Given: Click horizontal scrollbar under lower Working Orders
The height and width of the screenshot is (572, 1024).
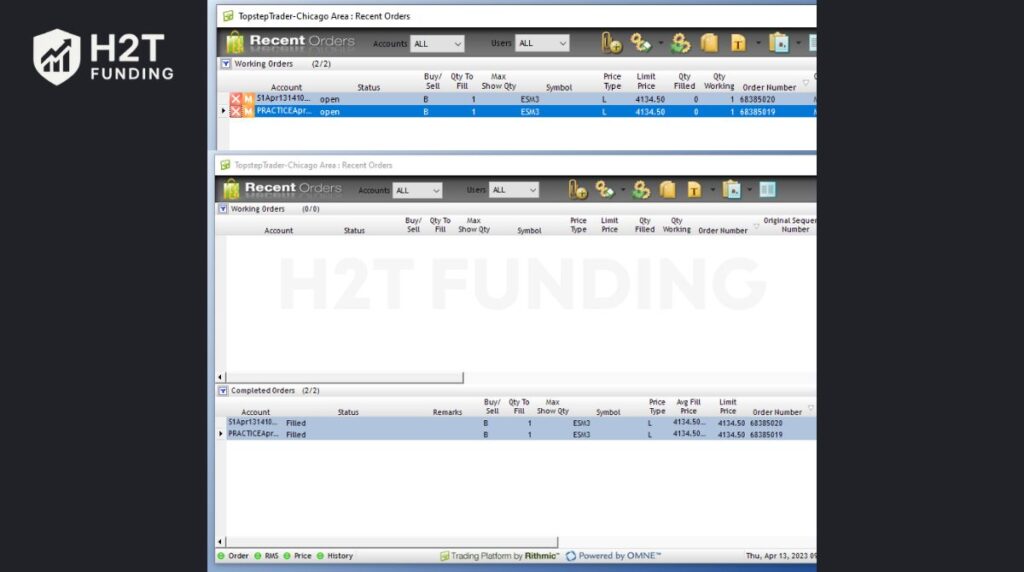Looking at the screenshot, I should (x=344, y=377).
